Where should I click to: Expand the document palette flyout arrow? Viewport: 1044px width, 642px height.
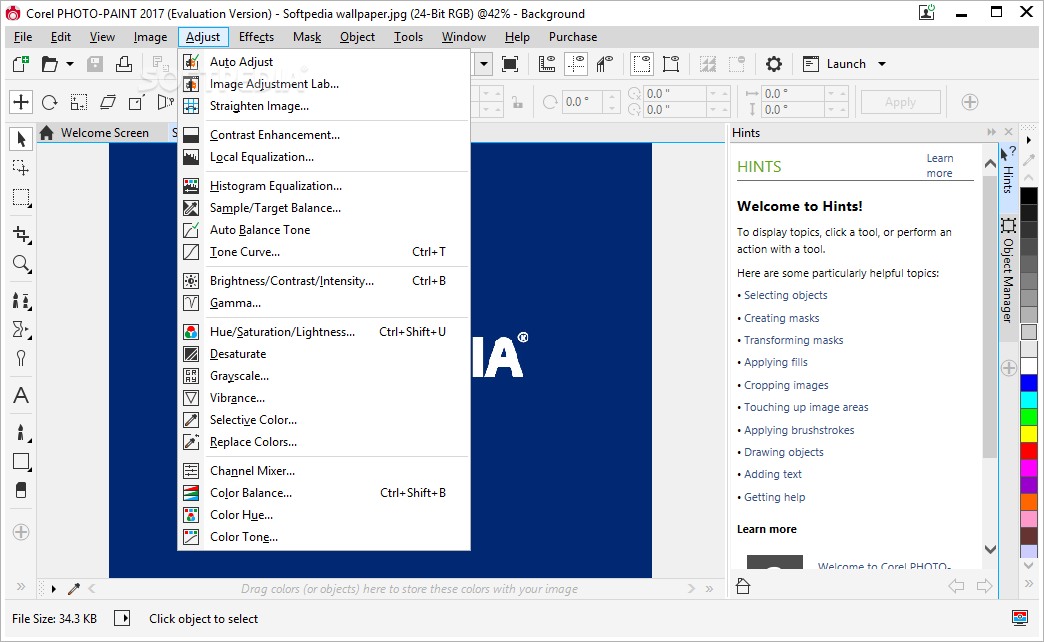(53, 589)
